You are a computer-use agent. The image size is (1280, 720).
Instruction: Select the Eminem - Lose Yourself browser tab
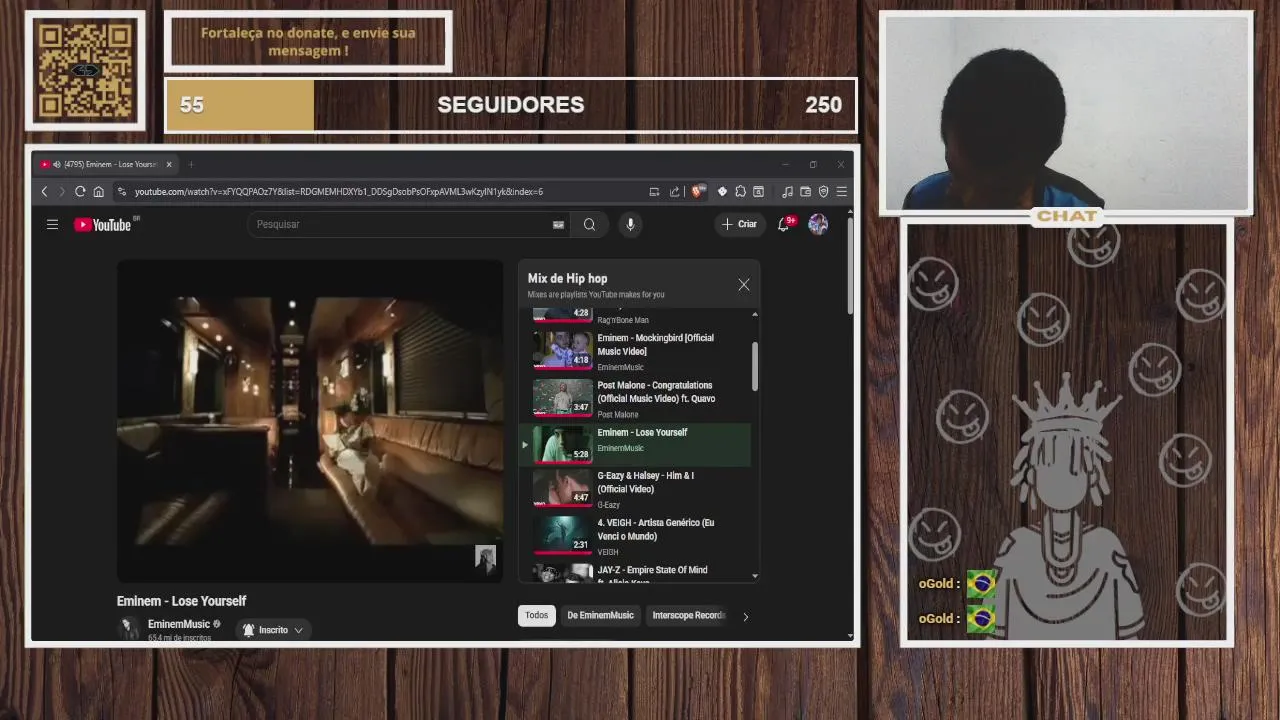(x=106, y=164)
